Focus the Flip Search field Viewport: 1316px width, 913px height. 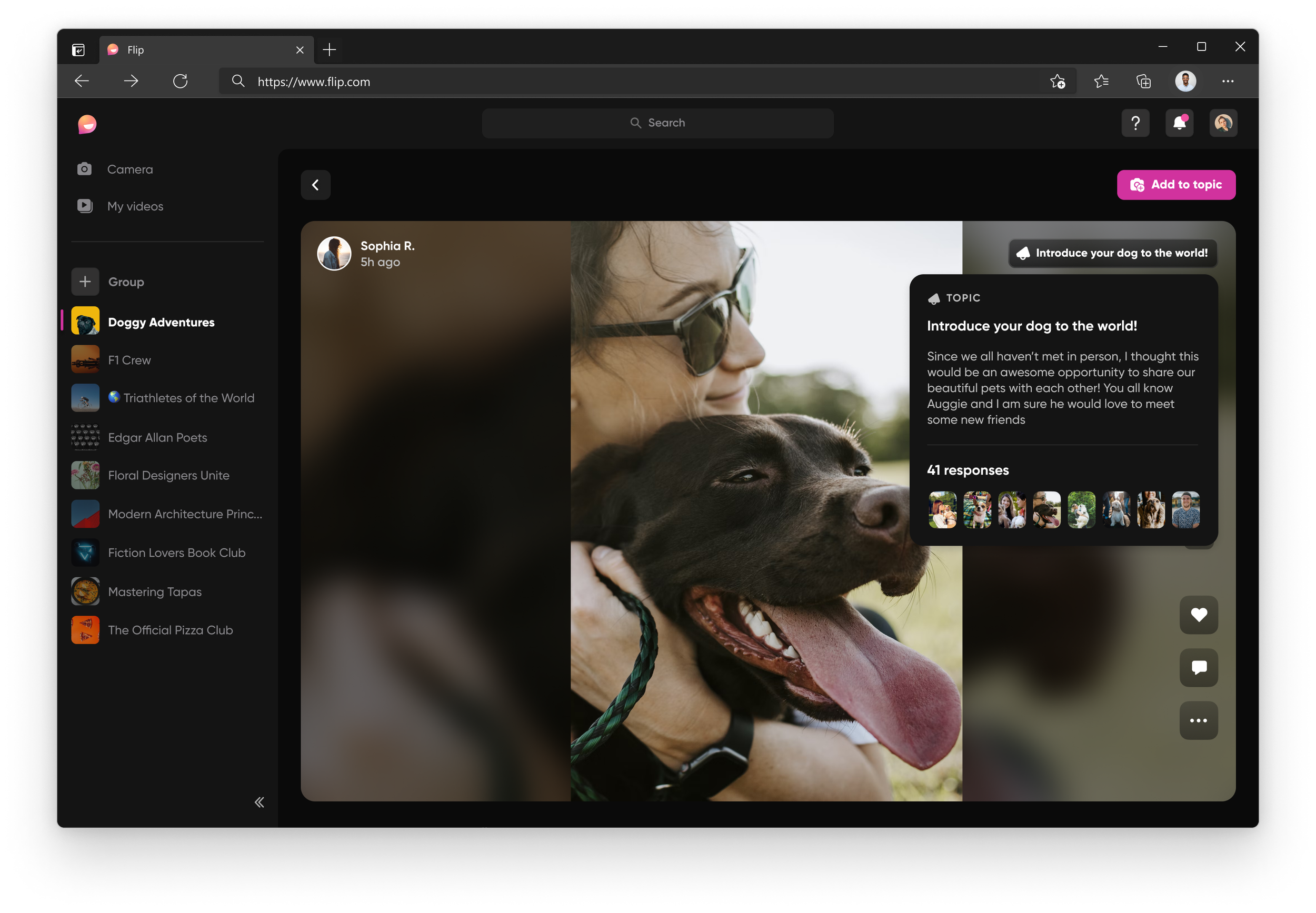point(657,123)
